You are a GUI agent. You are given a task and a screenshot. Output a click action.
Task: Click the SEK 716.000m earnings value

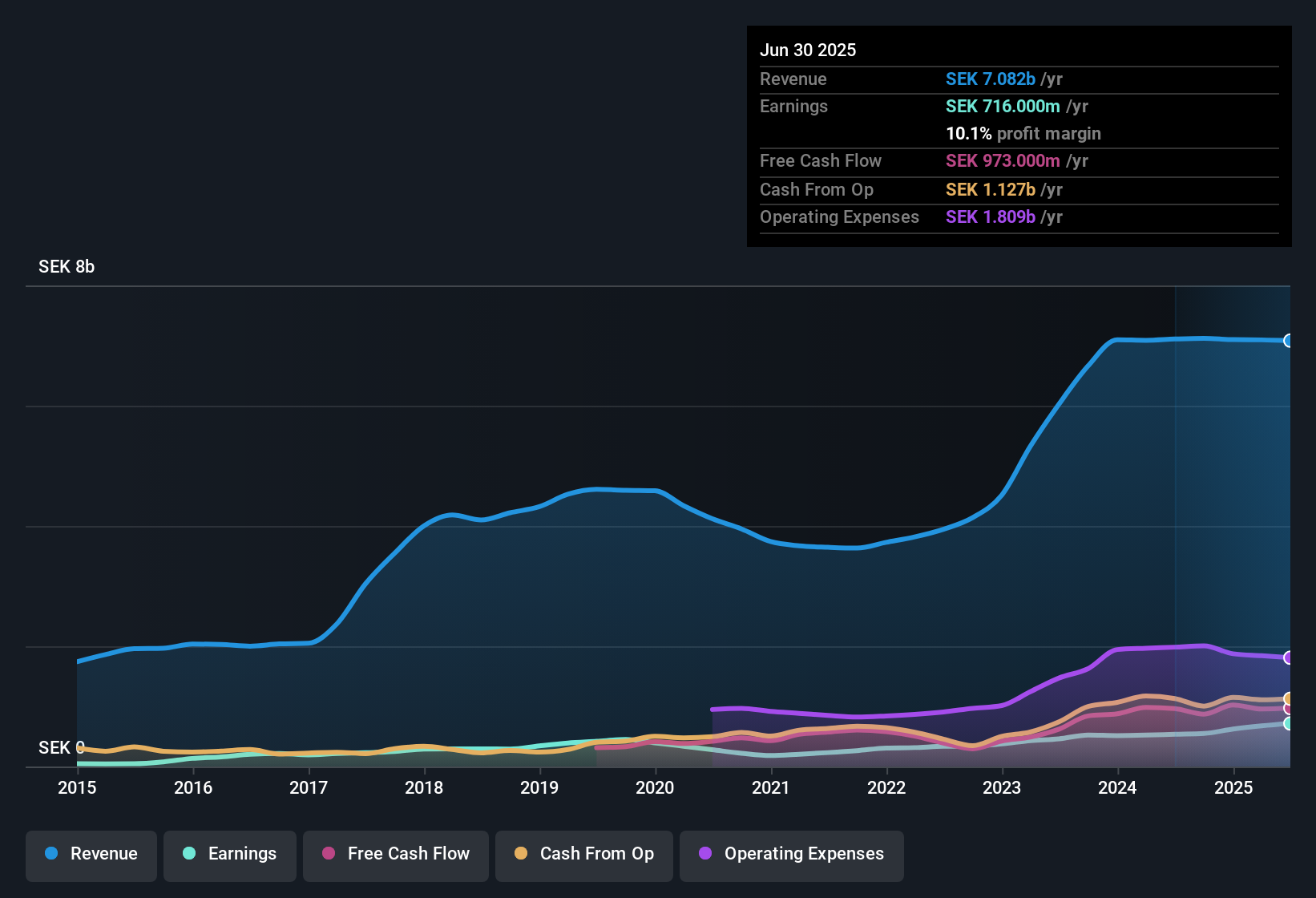click(x=1003, y=106)
